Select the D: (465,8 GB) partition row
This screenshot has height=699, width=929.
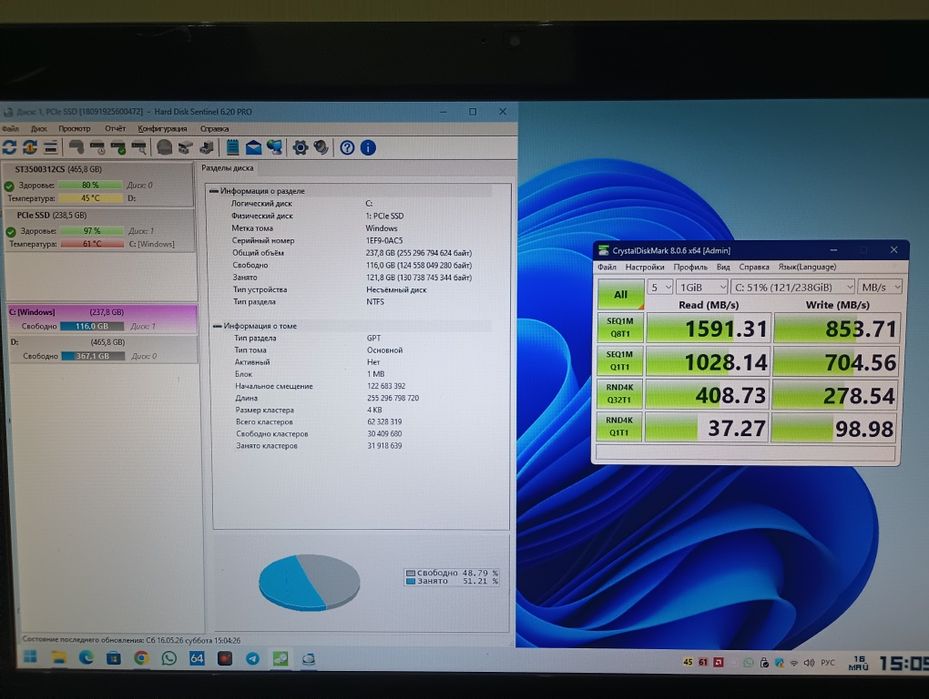[x=102, y=349]
